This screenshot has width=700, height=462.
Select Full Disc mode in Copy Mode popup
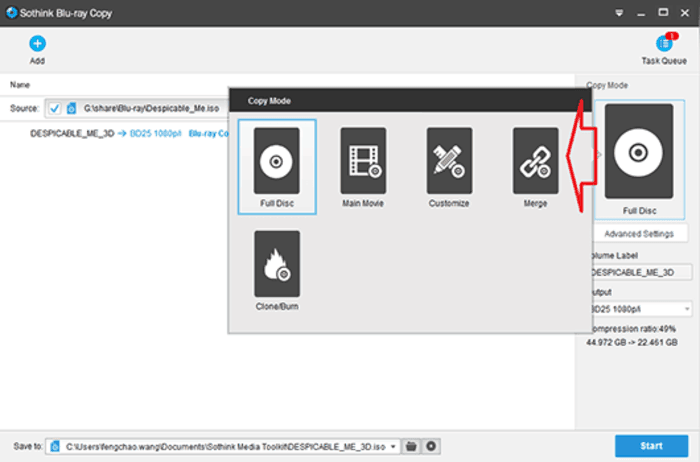(x=277, y=166)
